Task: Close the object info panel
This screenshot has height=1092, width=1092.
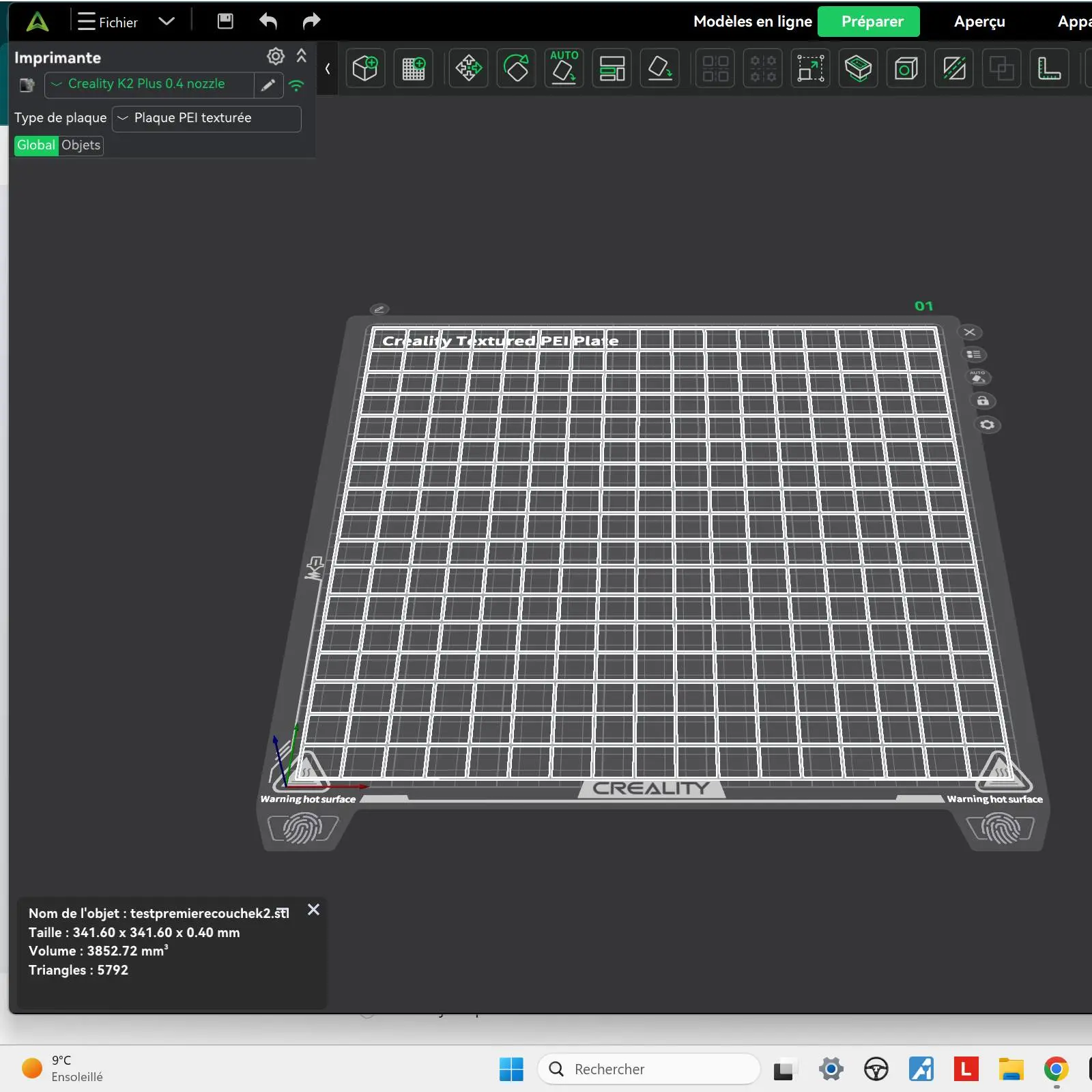Action: point(313,910)
